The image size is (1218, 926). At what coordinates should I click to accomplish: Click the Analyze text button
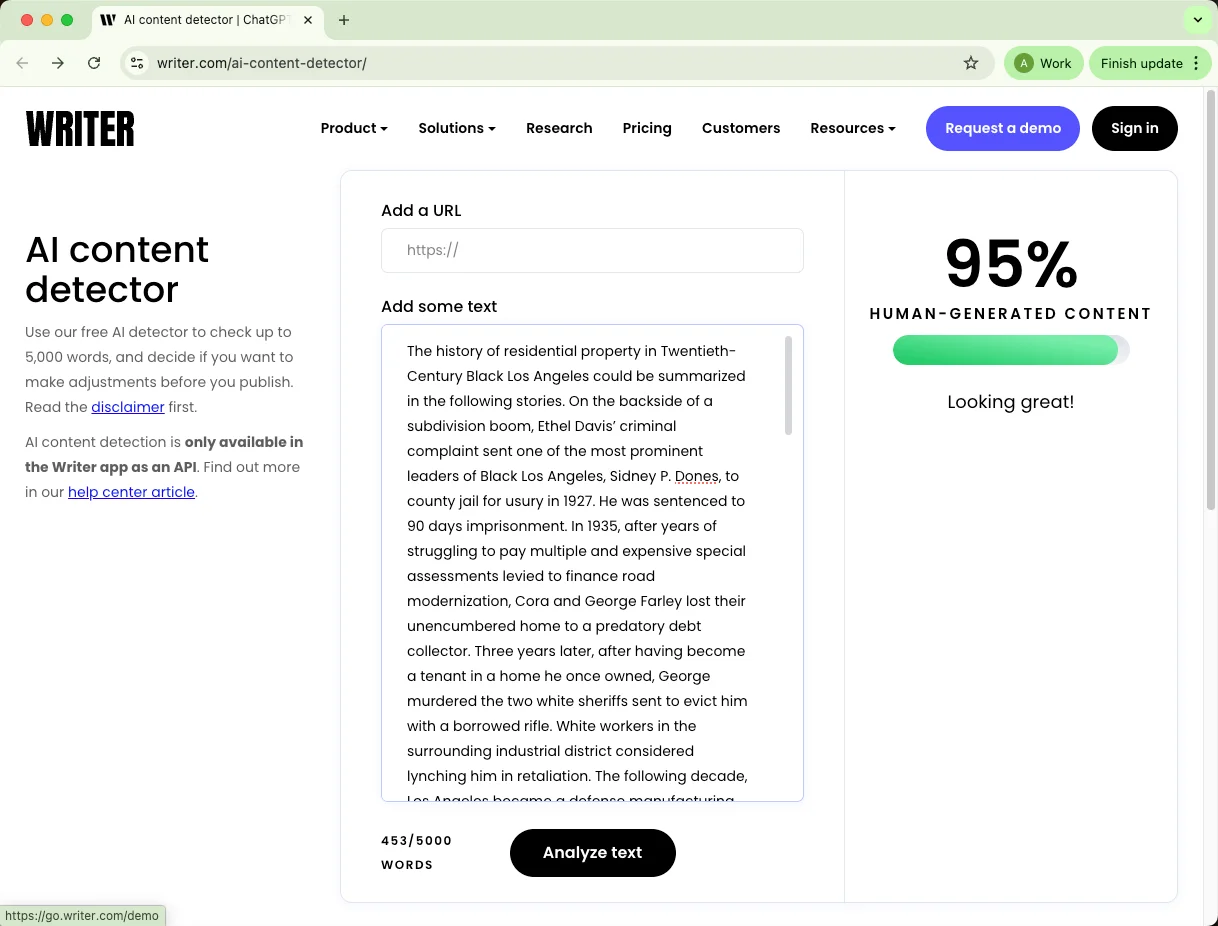point(593,853)
